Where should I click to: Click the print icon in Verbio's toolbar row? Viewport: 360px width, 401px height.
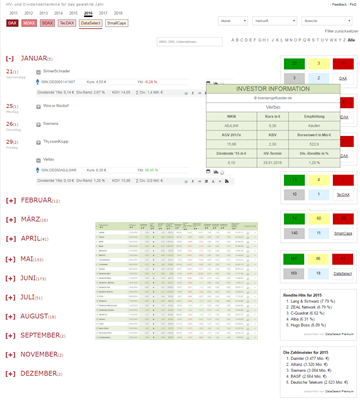click(206, 181)
